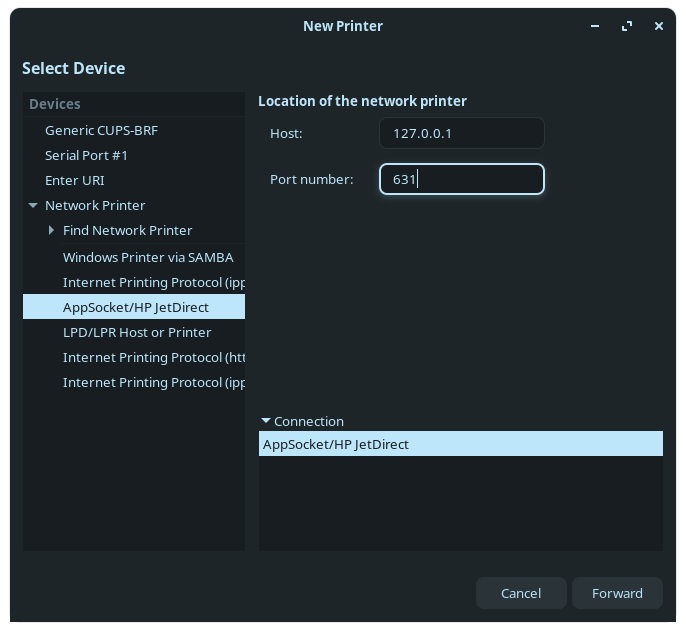Collapse the Connection section

coord(266,422)
